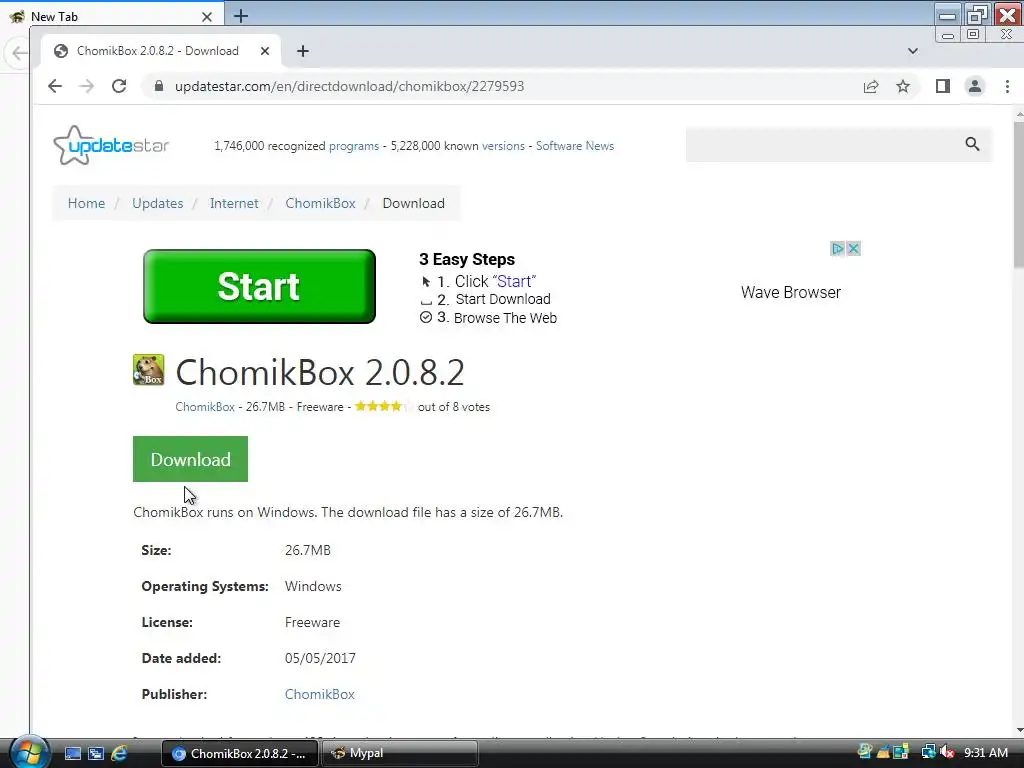Go to Updates breadcrumb
The image size is (1024, 768).
tap(157, 203)
